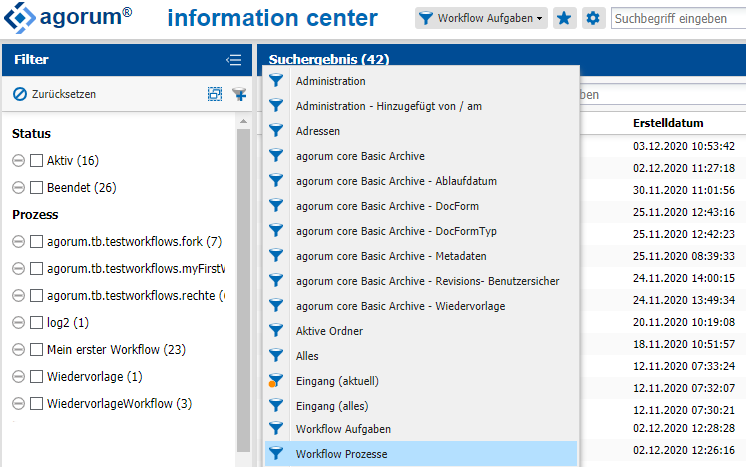Select agorum core Basic Archive - Revisions- Benutzersicher
The height and width of the screenshot is (467, 746).
point(427,281)
